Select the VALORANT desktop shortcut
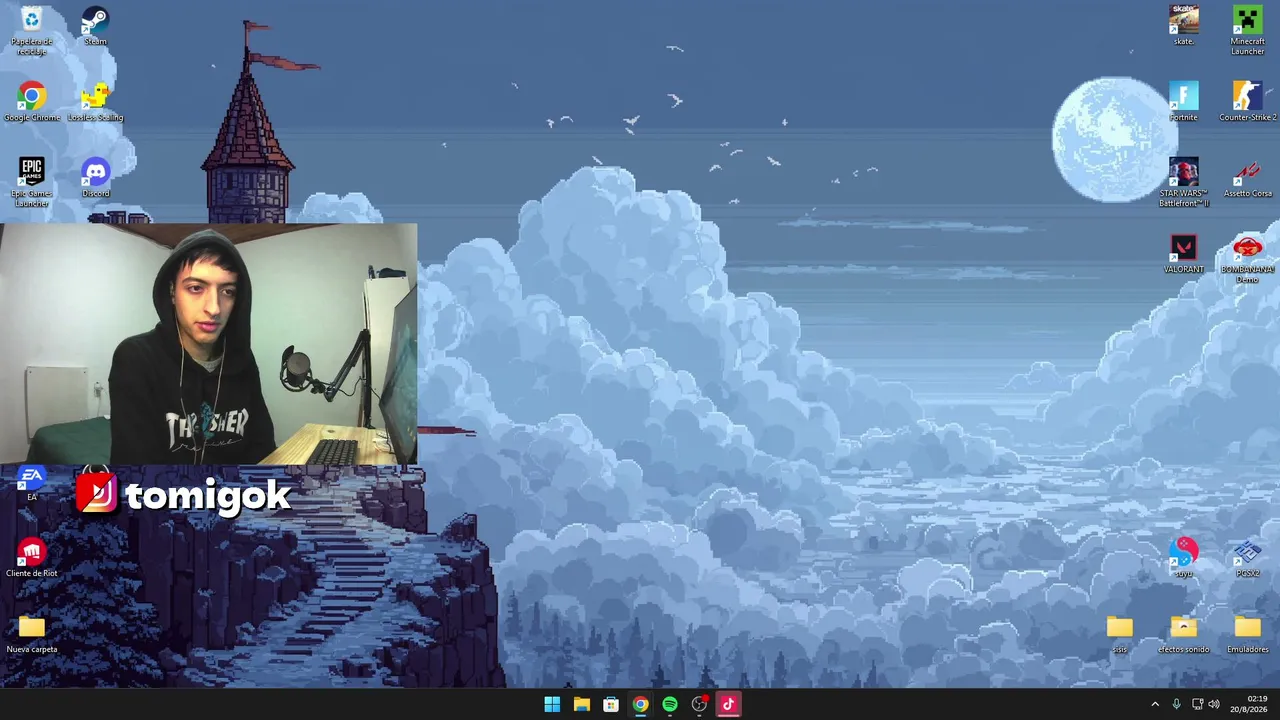This screenshot has height=720, width=1280. (1184, 254)
